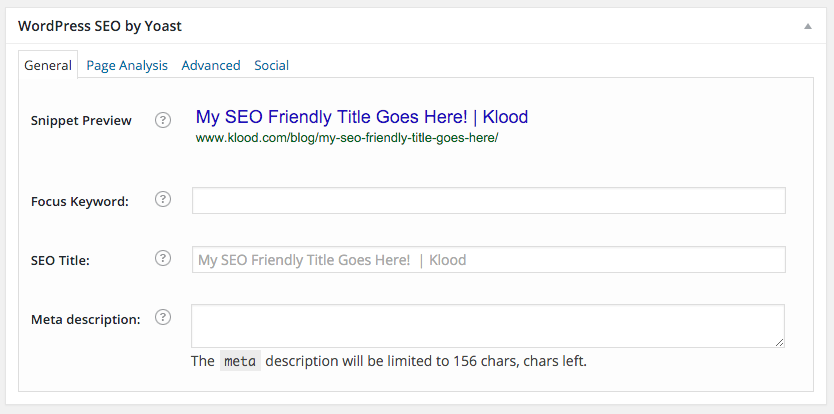This screenshot has width=834, height=414.
Task: Click the blue snippet preview title
Action: coord(361,117)
